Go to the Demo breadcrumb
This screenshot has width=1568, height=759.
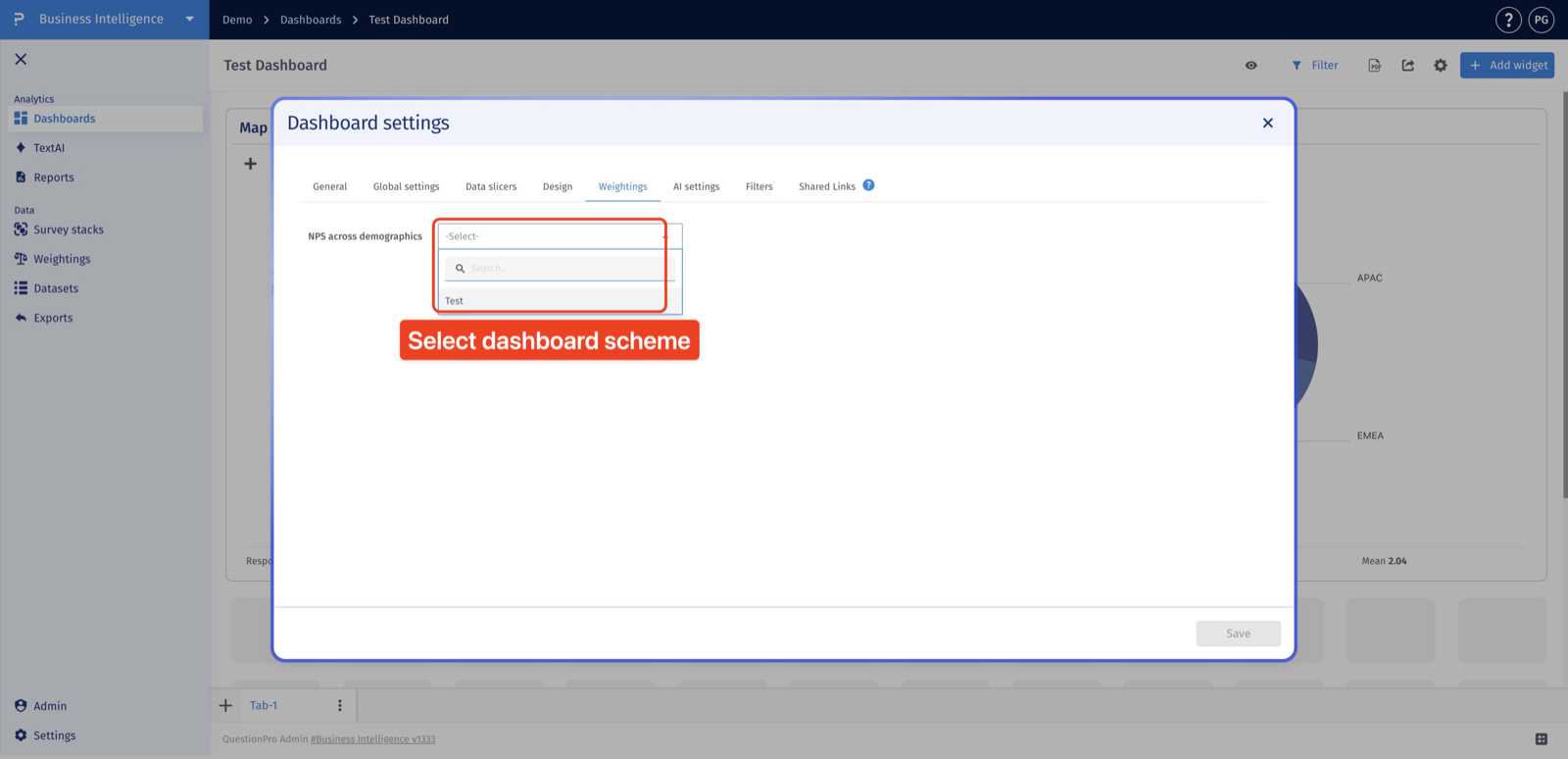[237, 20]
